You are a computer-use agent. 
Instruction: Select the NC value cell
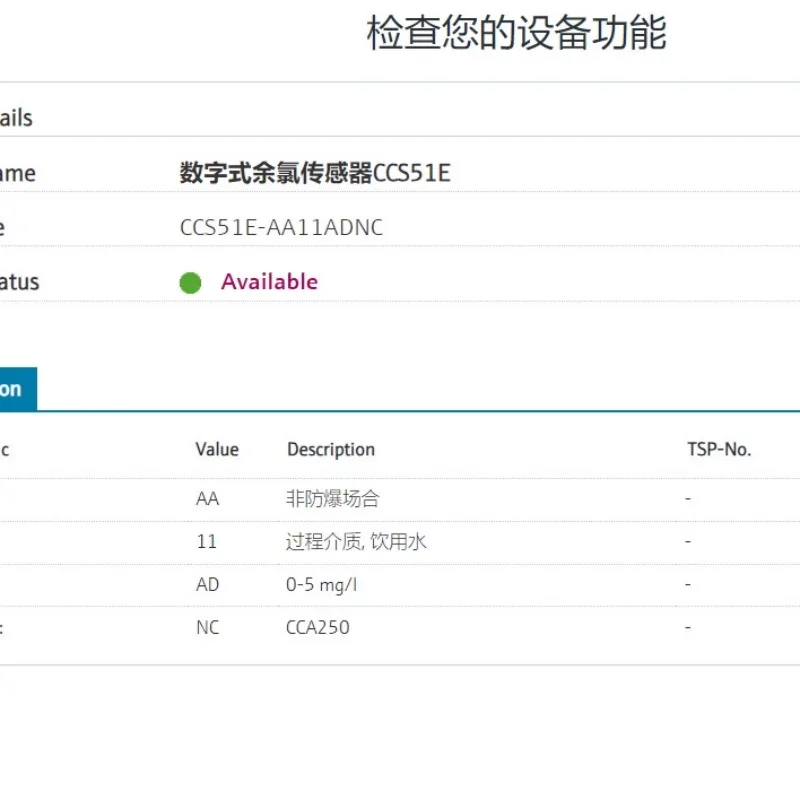point(208,628)
